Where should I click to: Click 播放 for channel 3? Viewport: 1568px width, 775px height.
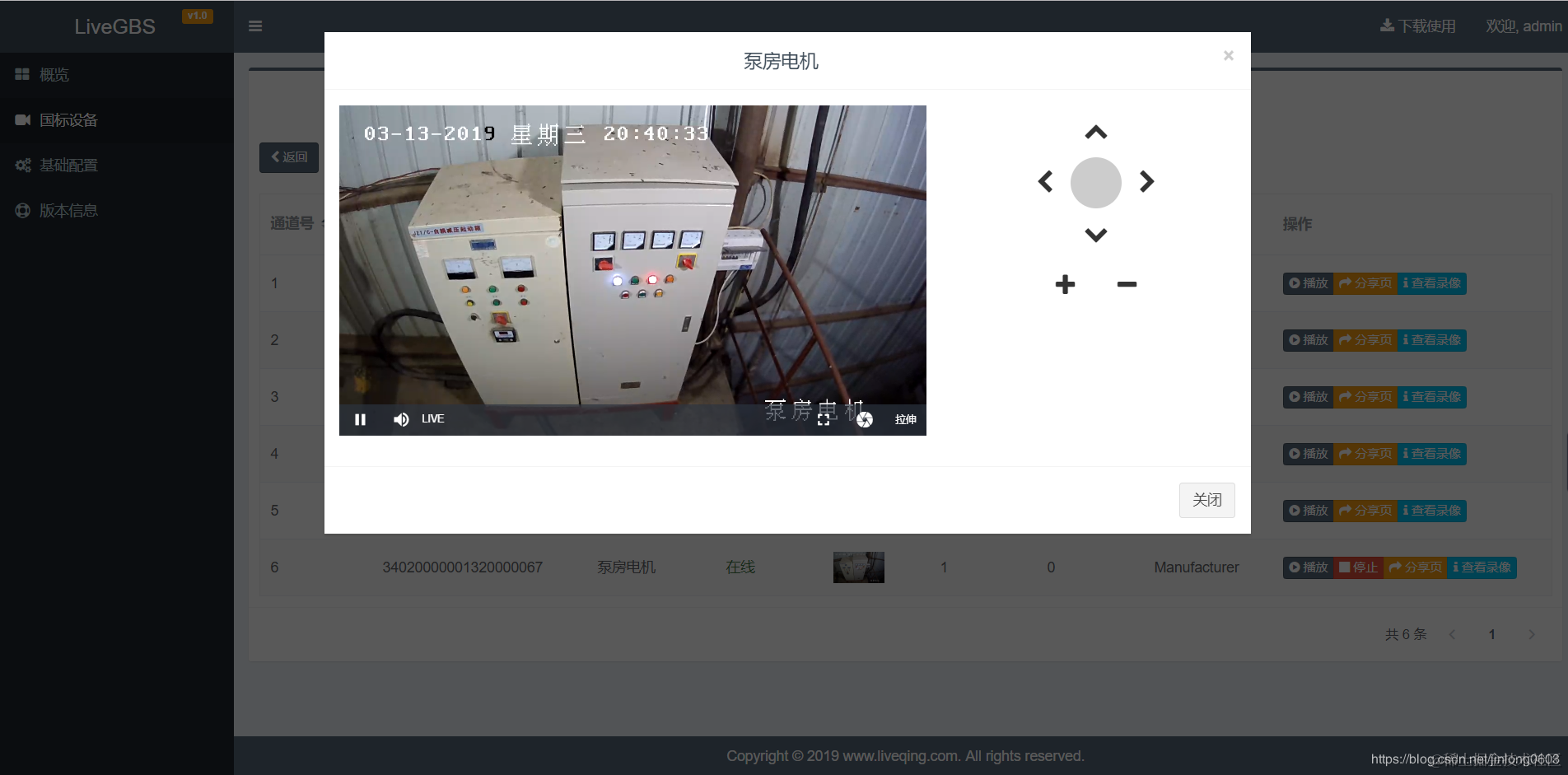(1308, 397)
